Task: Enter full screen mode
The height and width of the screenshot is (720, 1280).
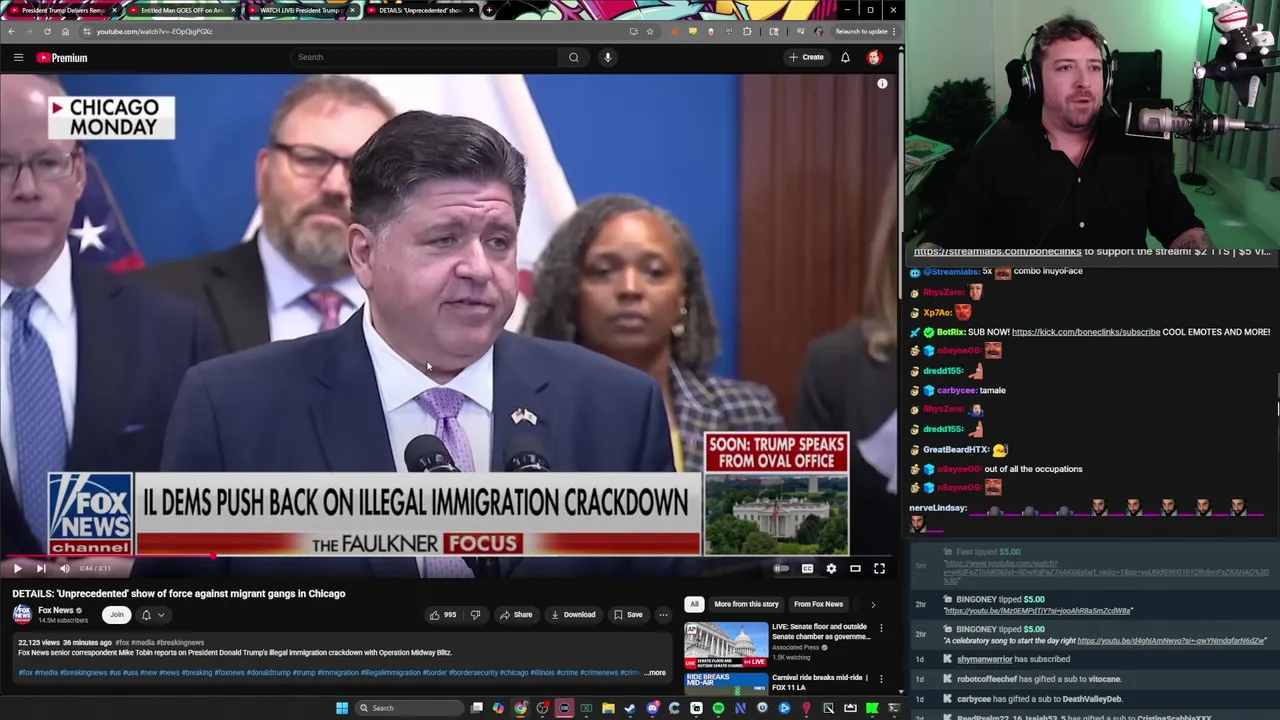Action: coord(879,568)
